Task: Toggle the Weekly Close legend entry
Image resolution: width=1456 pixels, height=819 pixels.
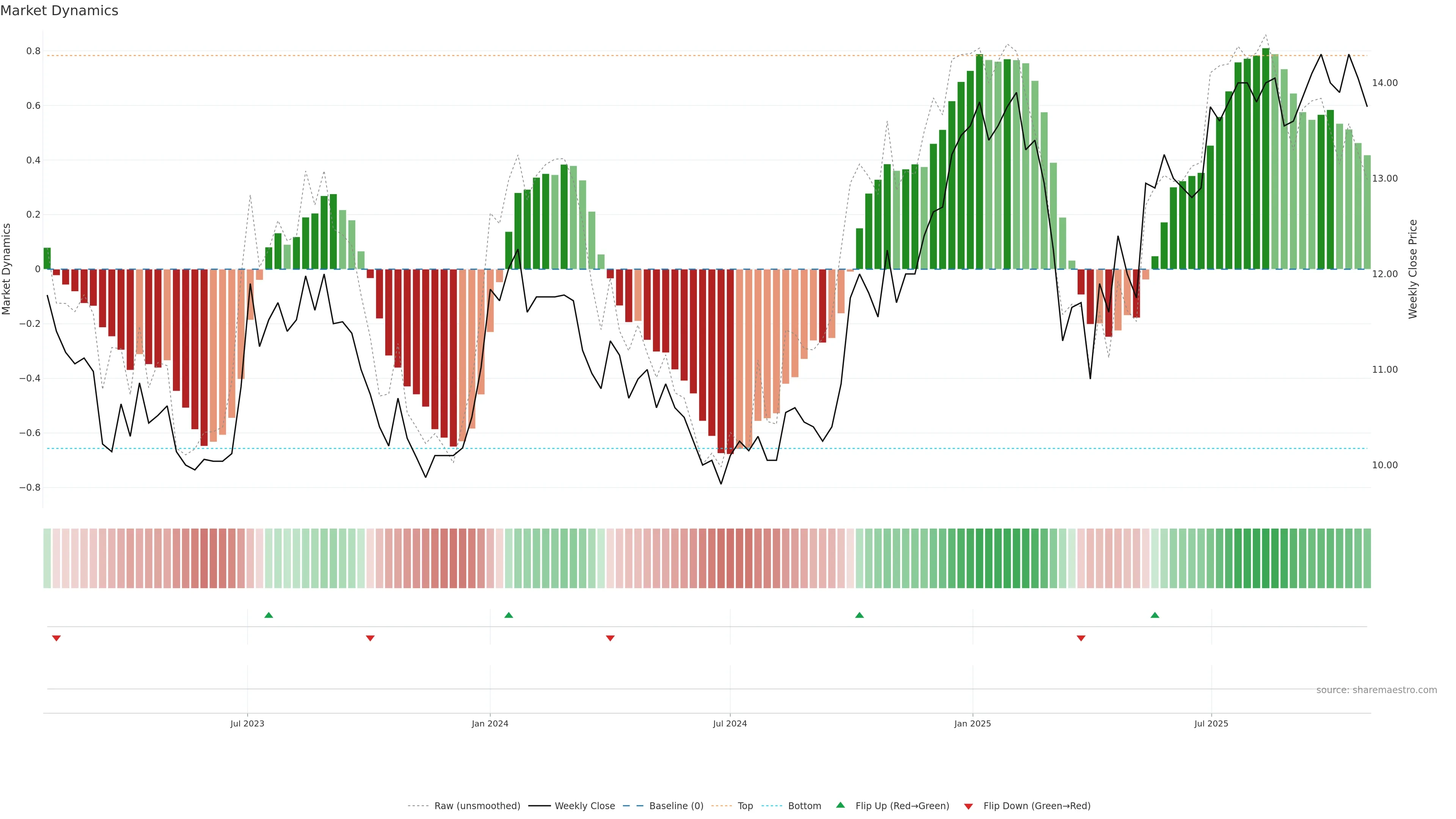Action: [584, 806]
